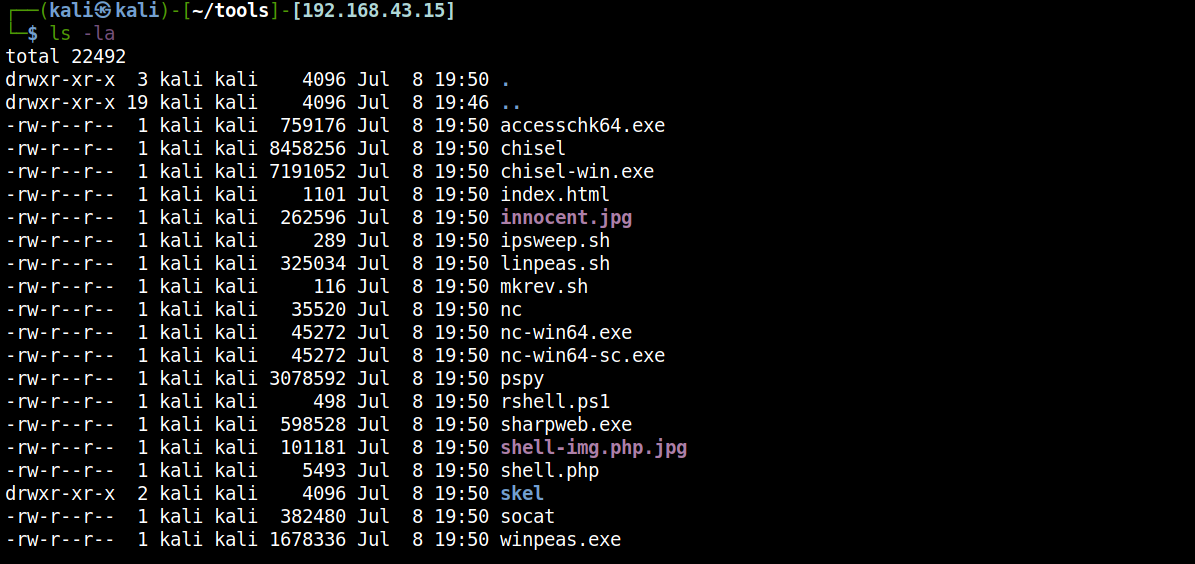The image size is (1195, 564).
Task: Select the innocent.jpg image file
Action: [x=566, y=218]
